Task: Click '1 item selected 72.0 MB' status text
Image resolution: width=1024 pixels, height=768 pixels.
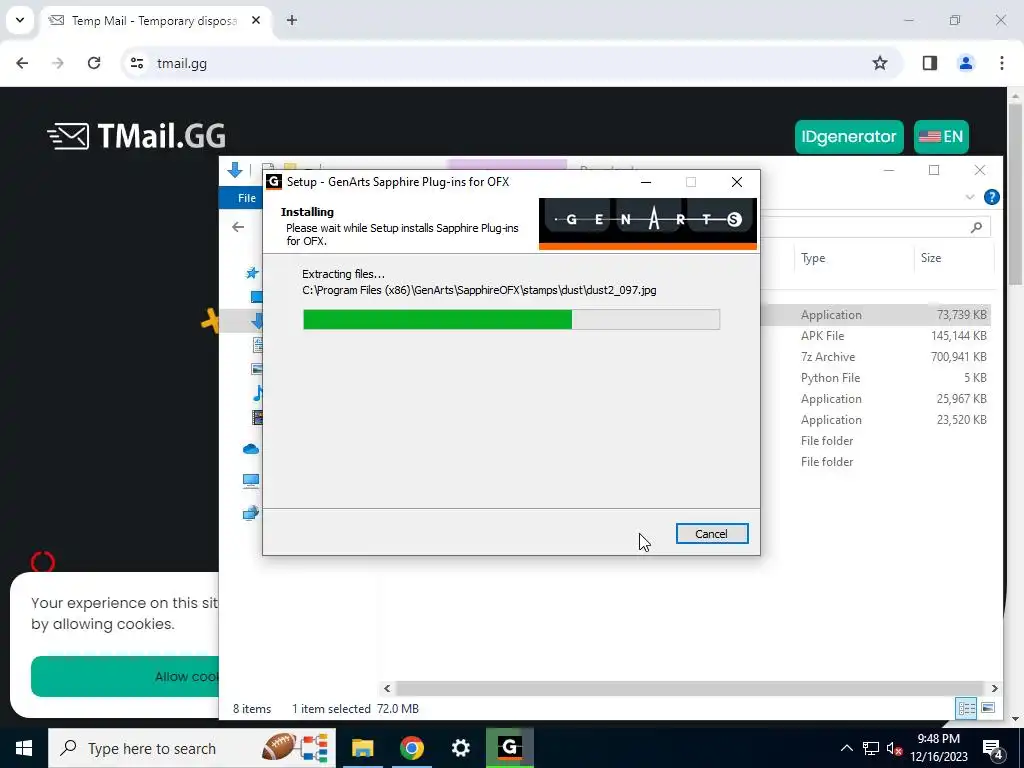Action: pyautogui.click(x=355, y=709)
